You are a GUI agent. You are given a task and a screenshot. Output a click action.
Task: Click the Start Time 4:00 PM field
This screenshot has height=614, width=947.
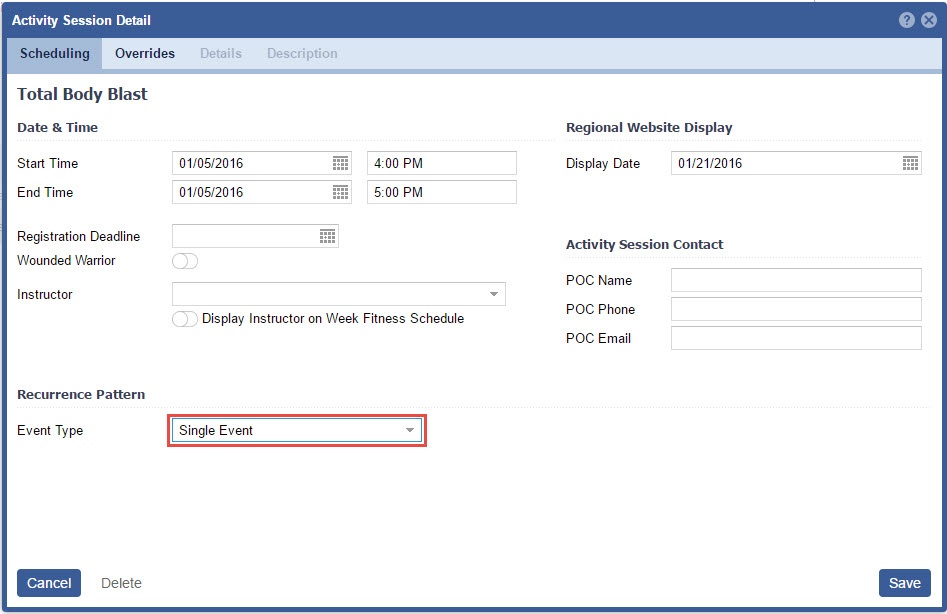tap(441, 163)
